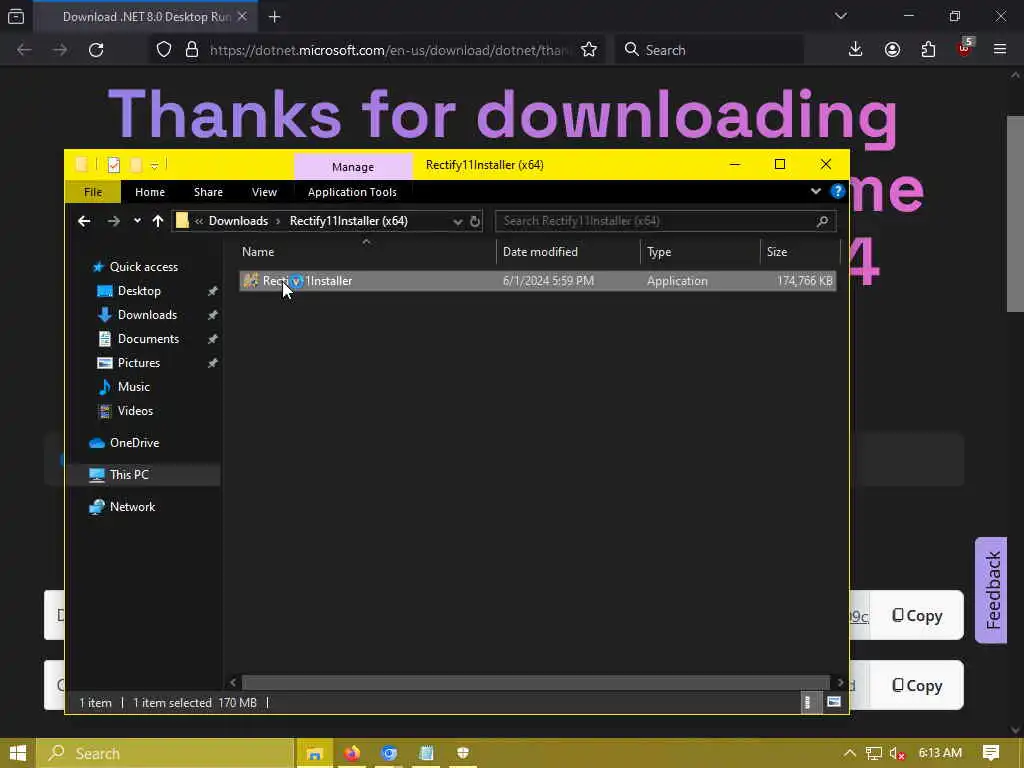The image size is (1024, 768).
Task: Open the Feedback tab on webpage
Action: (x=992, y=590)
